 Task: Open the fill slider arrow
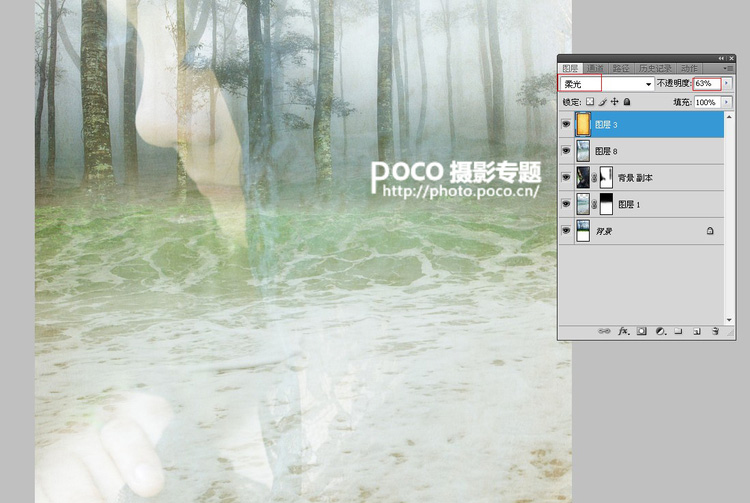click(x=727, y=102)
